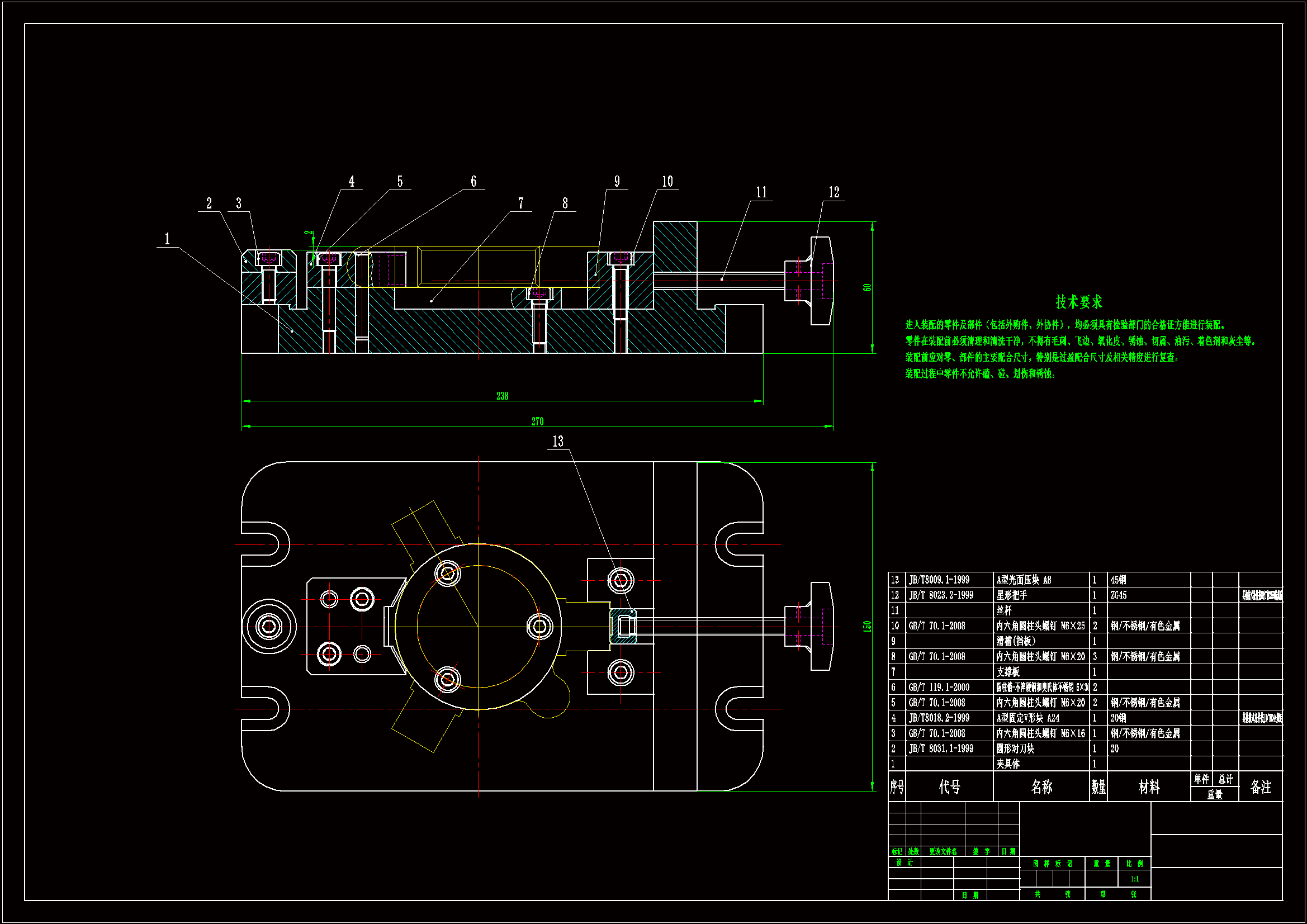Select the 夹具体 name cell

click(1008, 764)
